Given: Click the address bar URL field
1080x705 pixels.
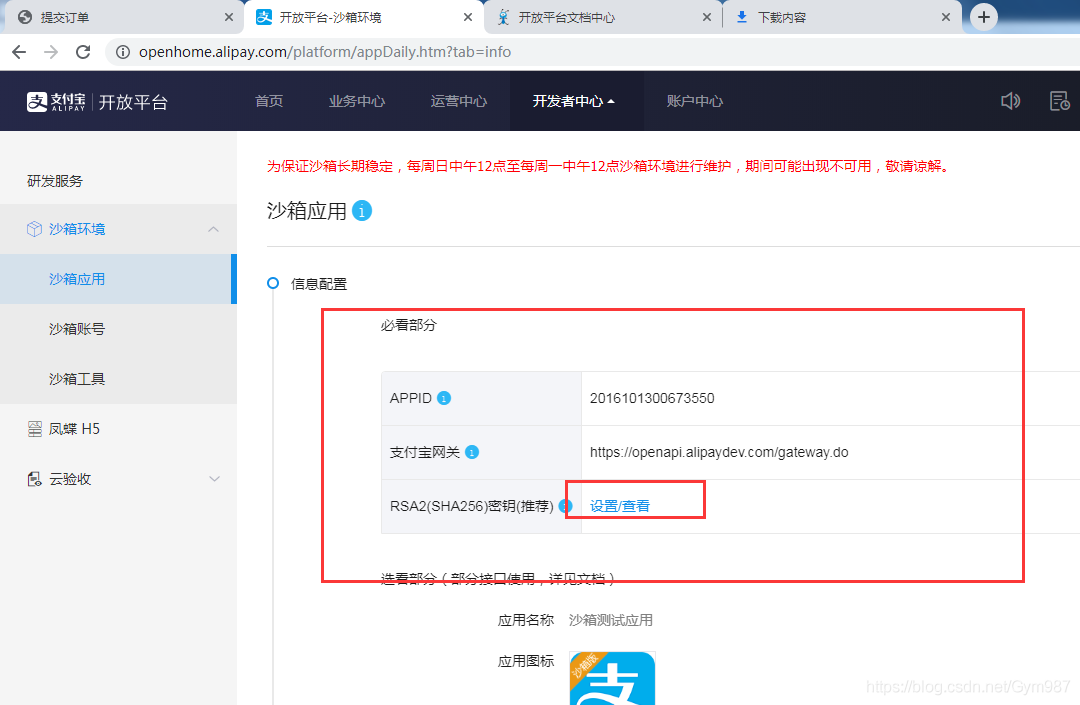Looking at the screenshot, I should pos(592,52).
